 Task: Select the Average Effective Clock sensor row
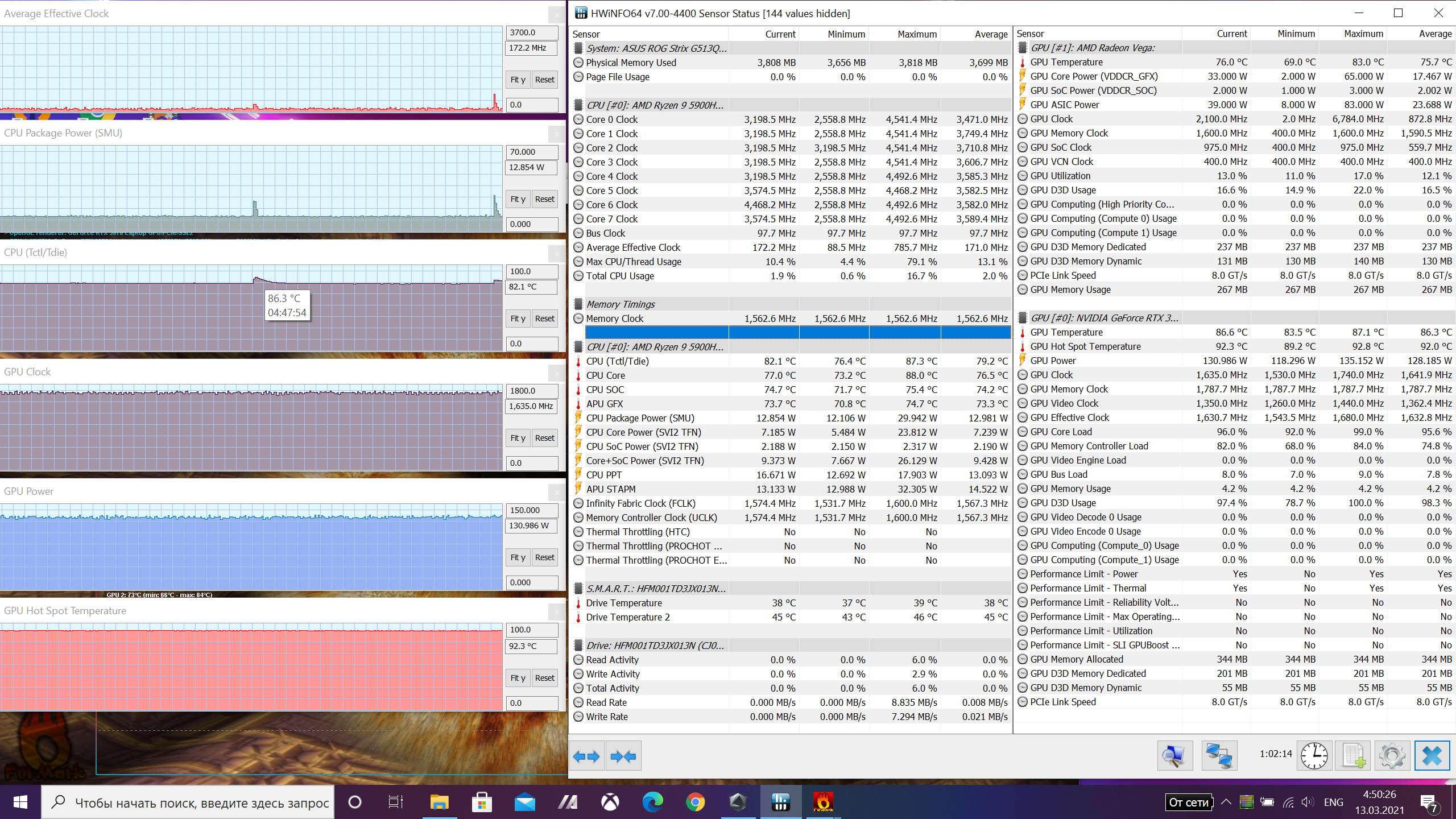tap(791, 247)
